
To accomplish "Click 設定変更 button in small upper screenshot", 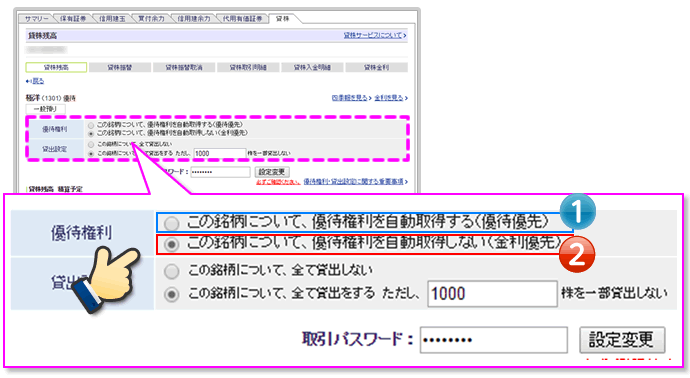I will pos(272,172).
